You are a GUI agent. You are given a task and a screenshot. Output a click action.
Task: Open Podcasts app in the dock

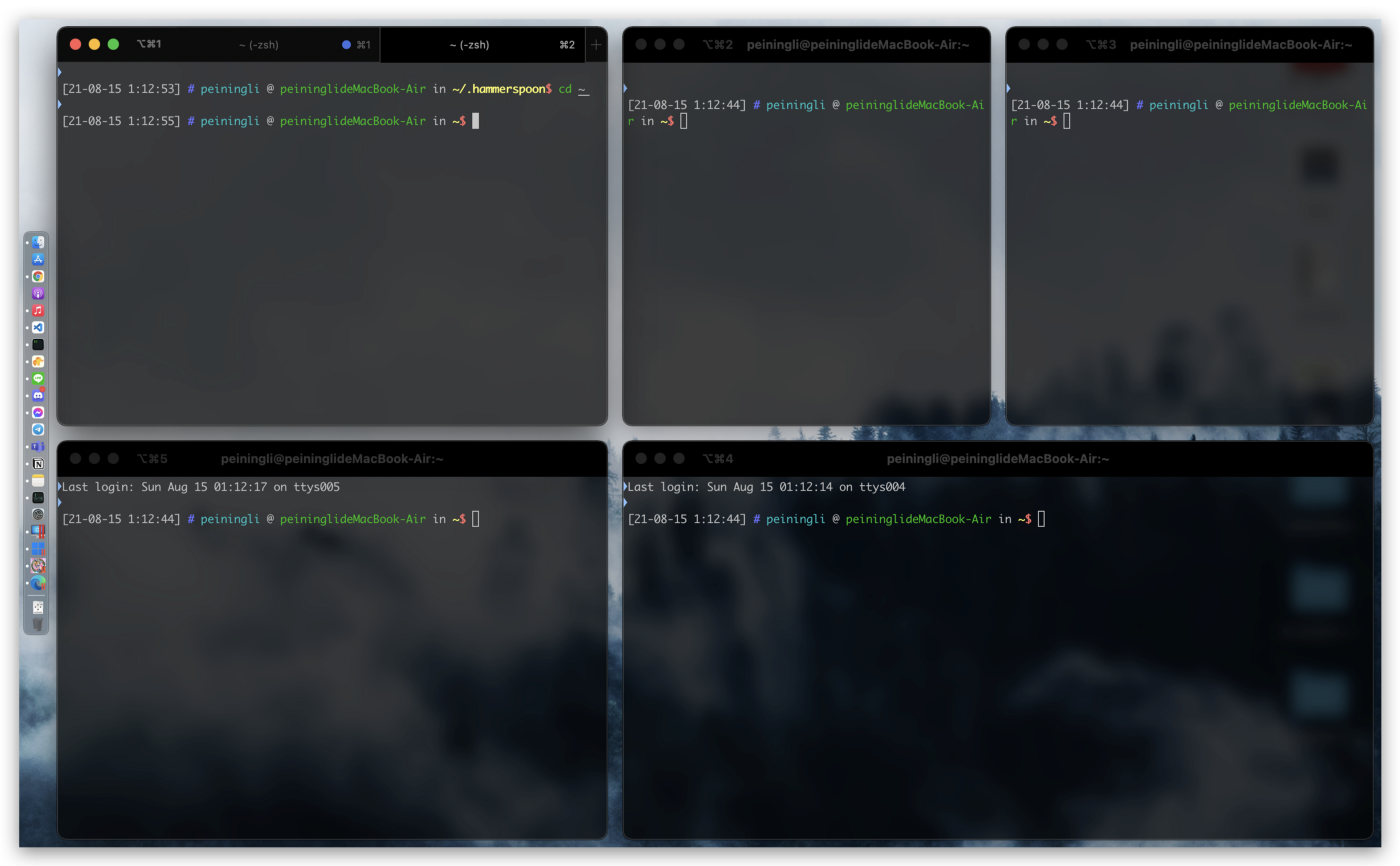[38, 293]
